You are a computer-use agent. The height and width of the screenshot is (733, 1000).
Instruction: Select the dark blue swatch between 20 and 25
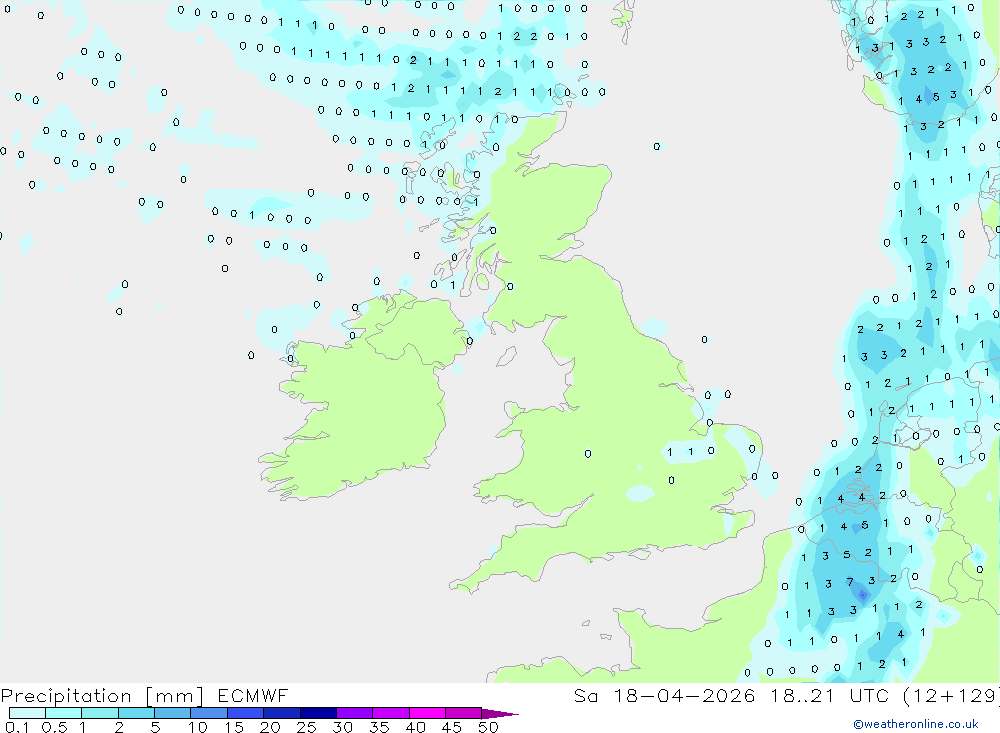point(281,713)
